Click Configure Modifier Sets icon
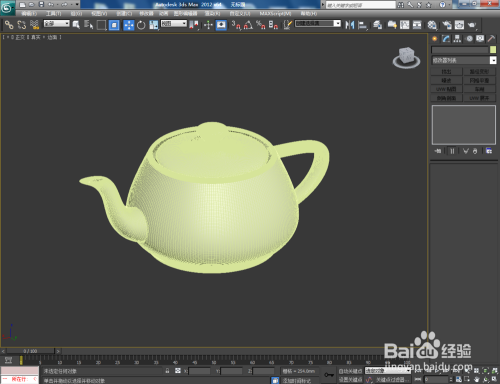This screenshot has width=500, height=384. (x=489, y=151)
